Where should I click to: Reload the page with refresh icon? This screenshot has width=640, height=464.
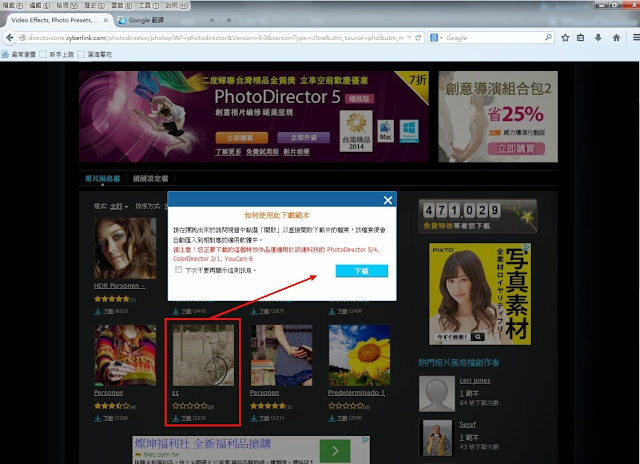418,38
